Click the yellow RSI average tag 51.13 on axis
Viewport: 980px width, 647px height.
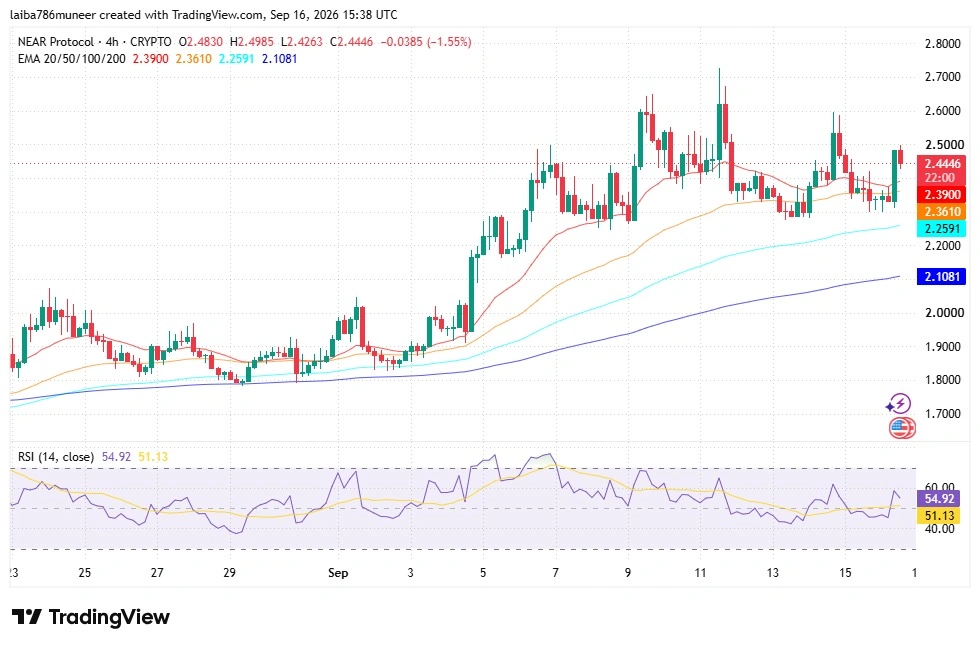[x=939, y=516]
